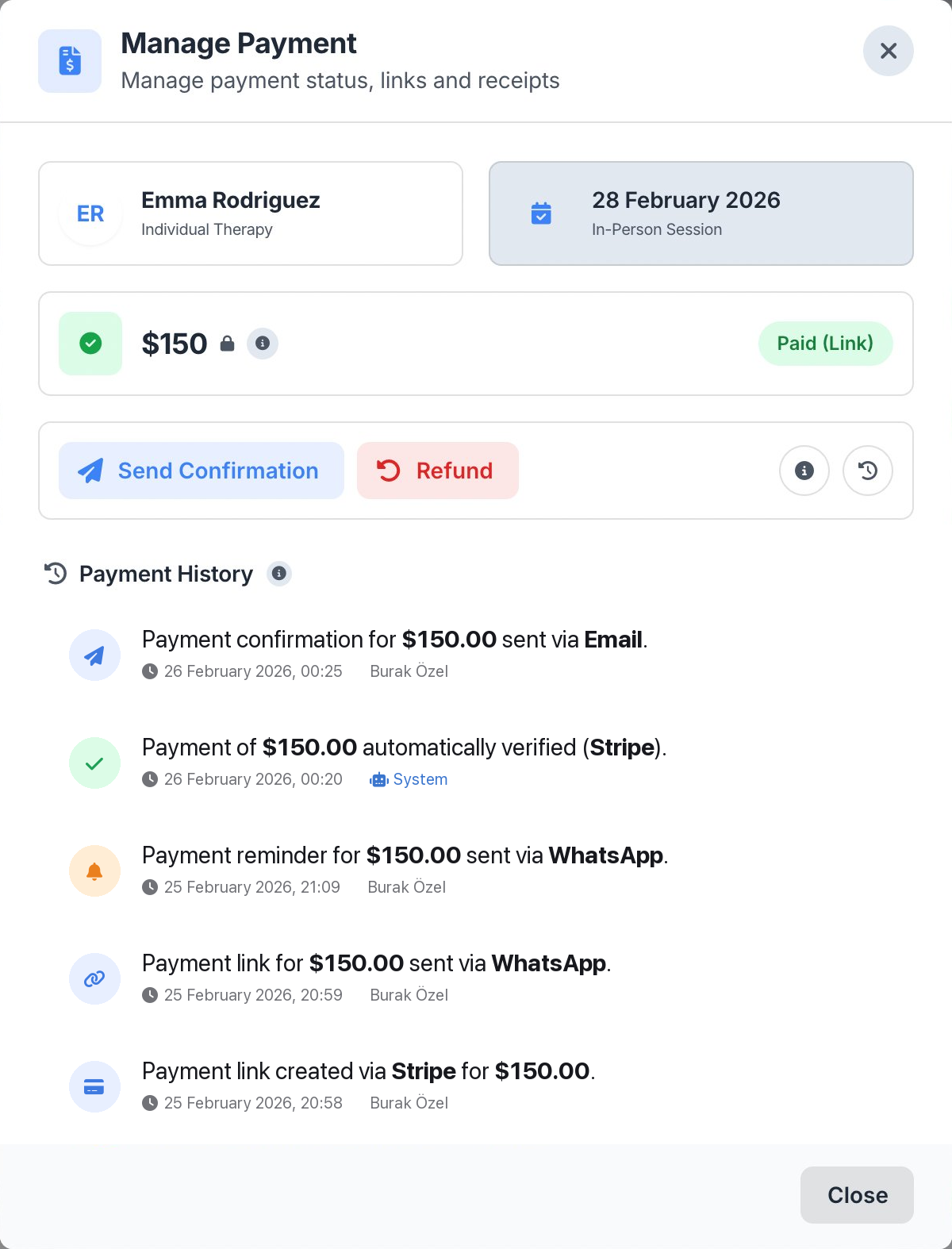Click the info icon beside $150 amount
Screen dimensions: 952x1249
263,344
